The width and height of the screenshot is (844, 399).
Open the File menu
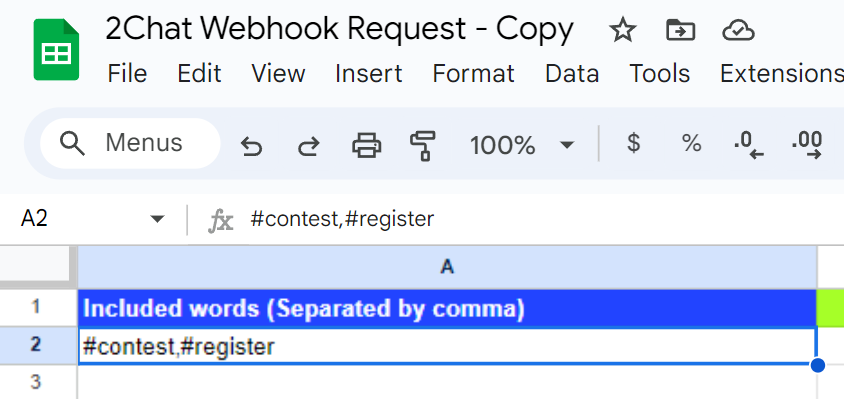(127, 73)
